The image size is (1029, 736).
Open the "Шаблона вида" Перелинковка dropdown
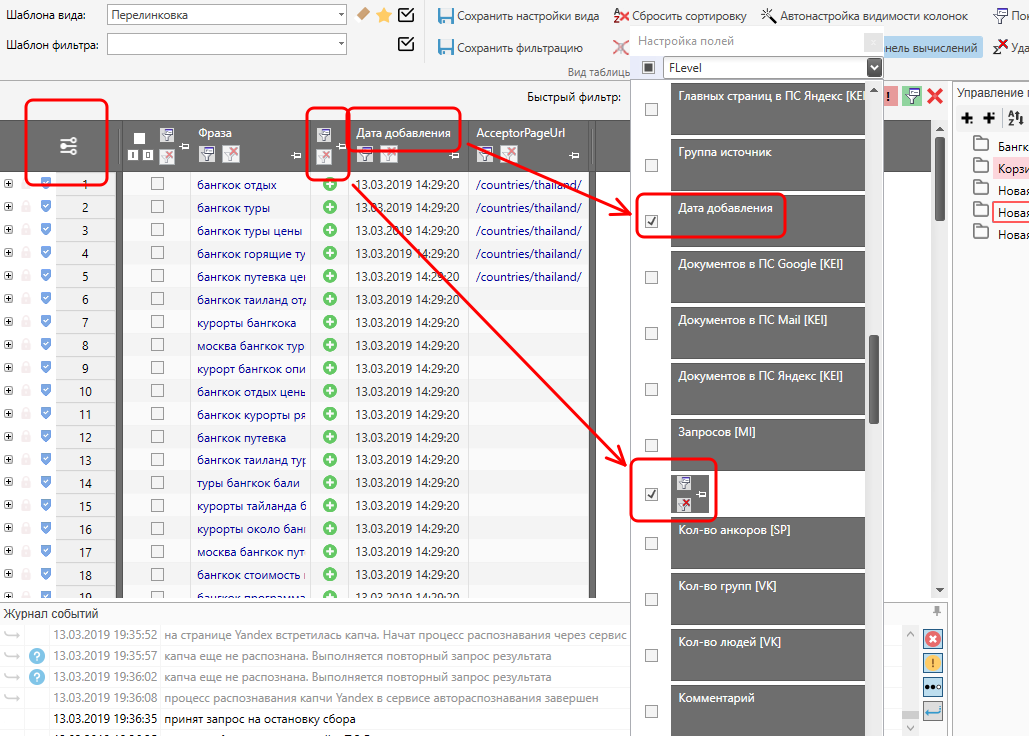[x=340, y=15]
